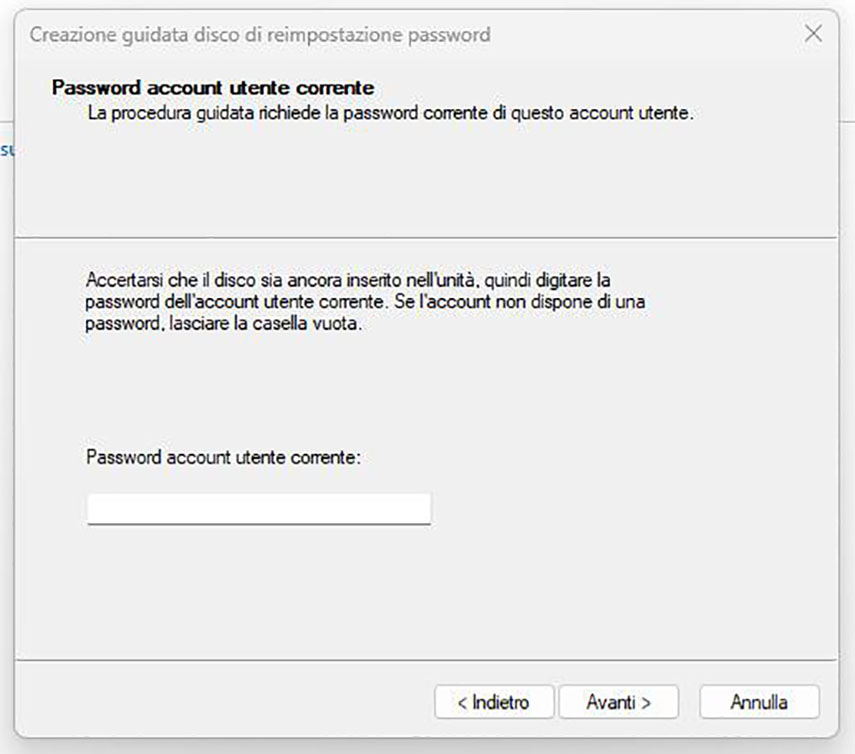Click the partially hidden blue link behind dialog
The width and height of the screenshot is (855, 754).
point(5,149)
